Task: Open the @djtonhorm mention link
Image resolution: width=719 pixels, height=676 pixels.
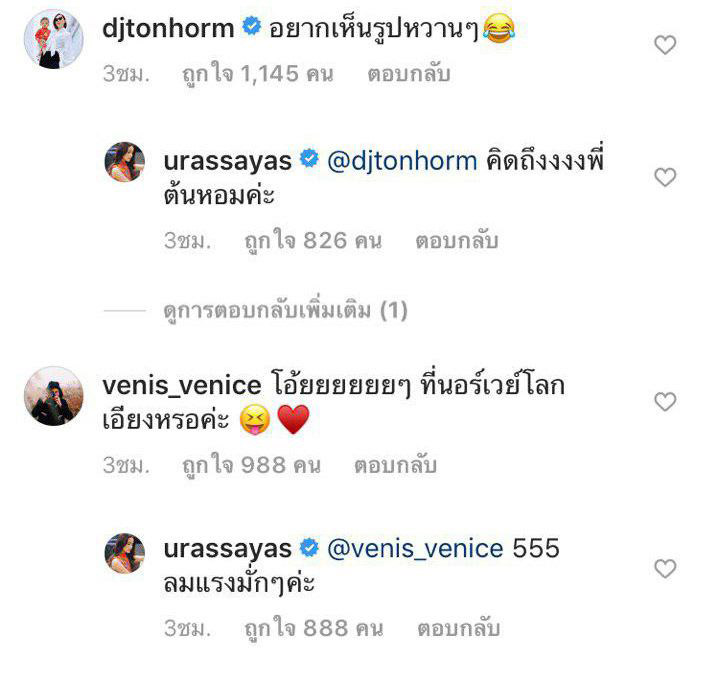Action: [402, 161]
